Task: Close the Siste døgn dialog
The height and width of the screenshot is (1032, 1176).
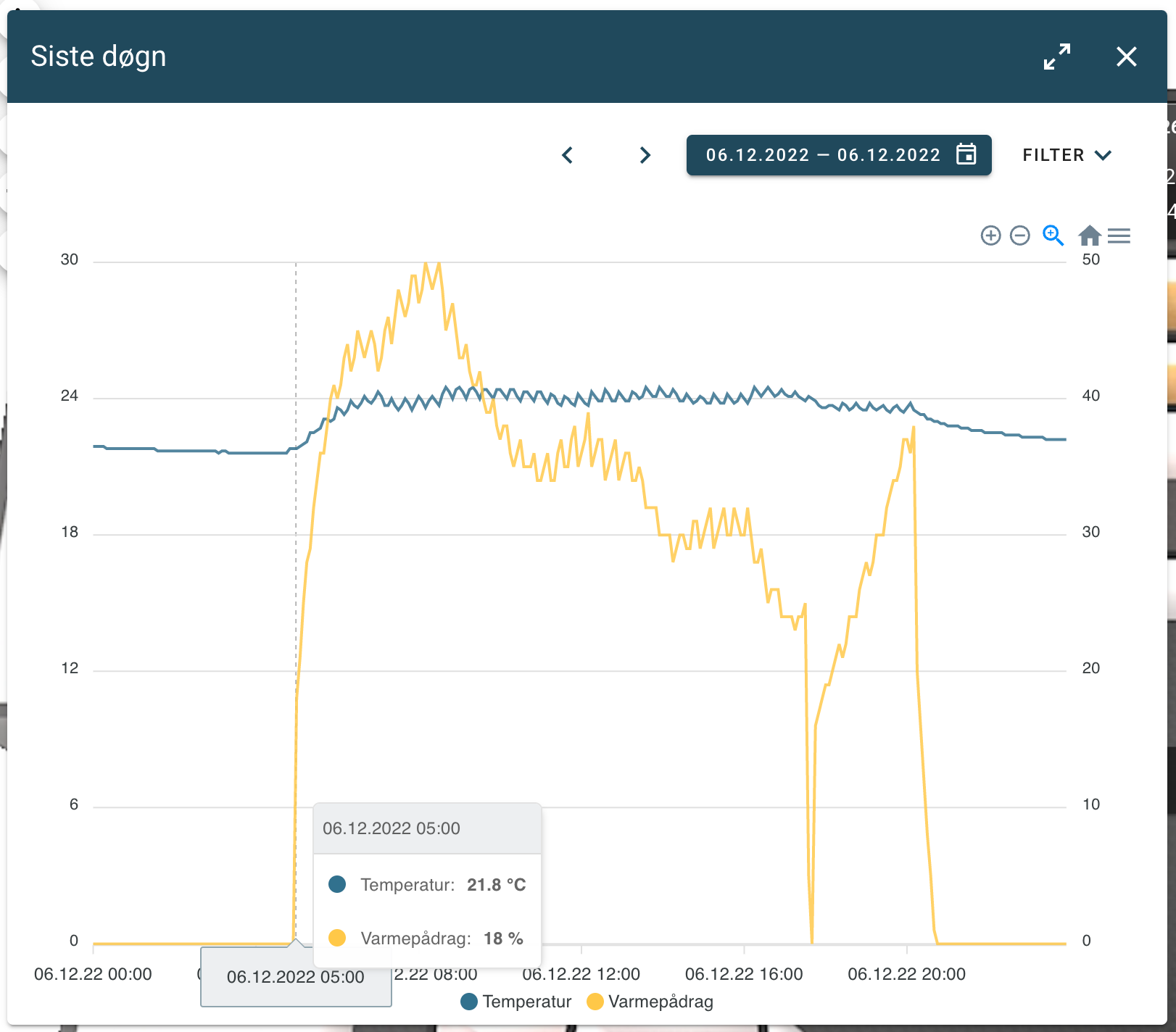Action: click(x=1127, y=57)
